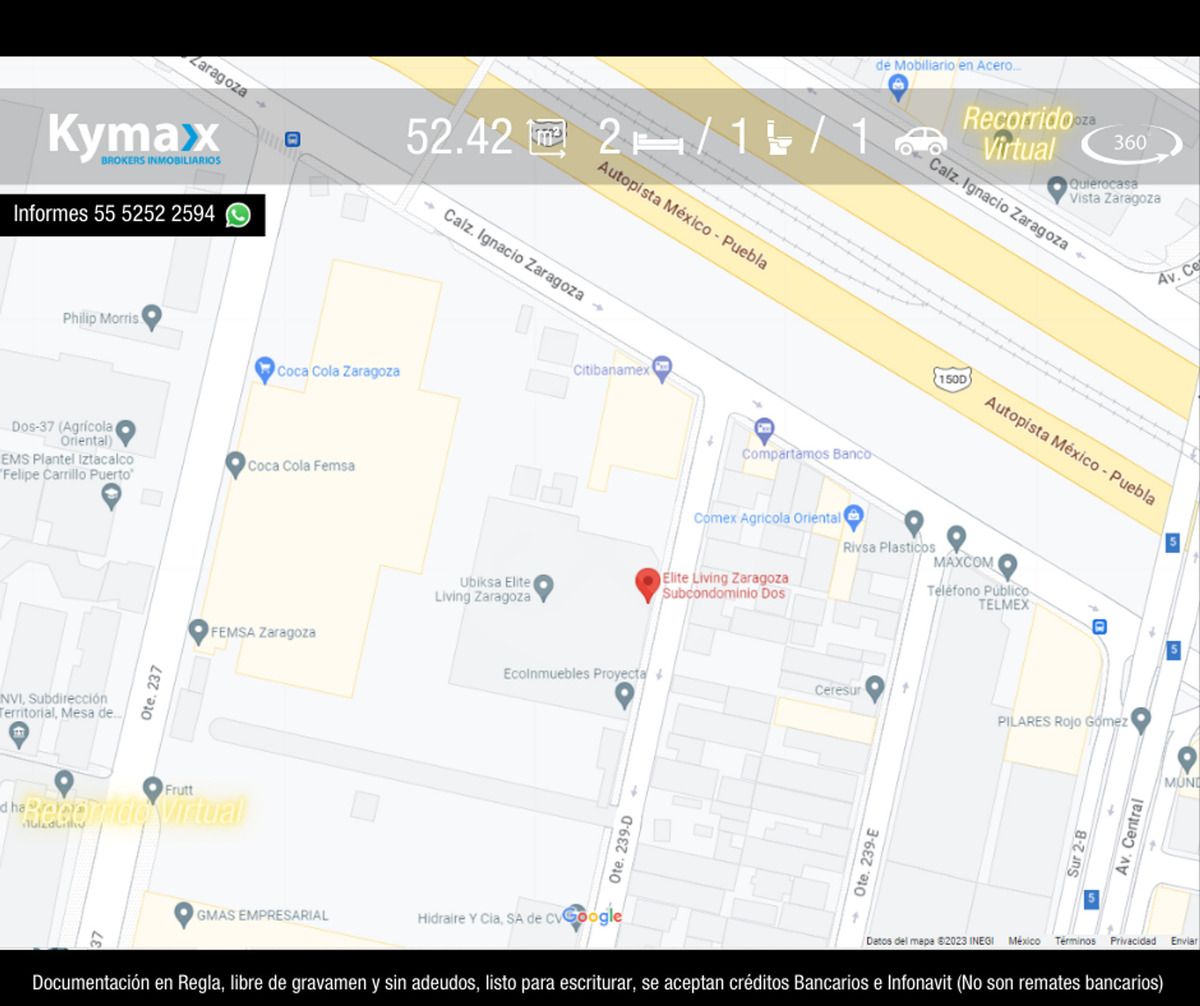1200x1006 pixels.
Task: Select the FEMSA Zaragoza map pin
Action: point(198,631)
